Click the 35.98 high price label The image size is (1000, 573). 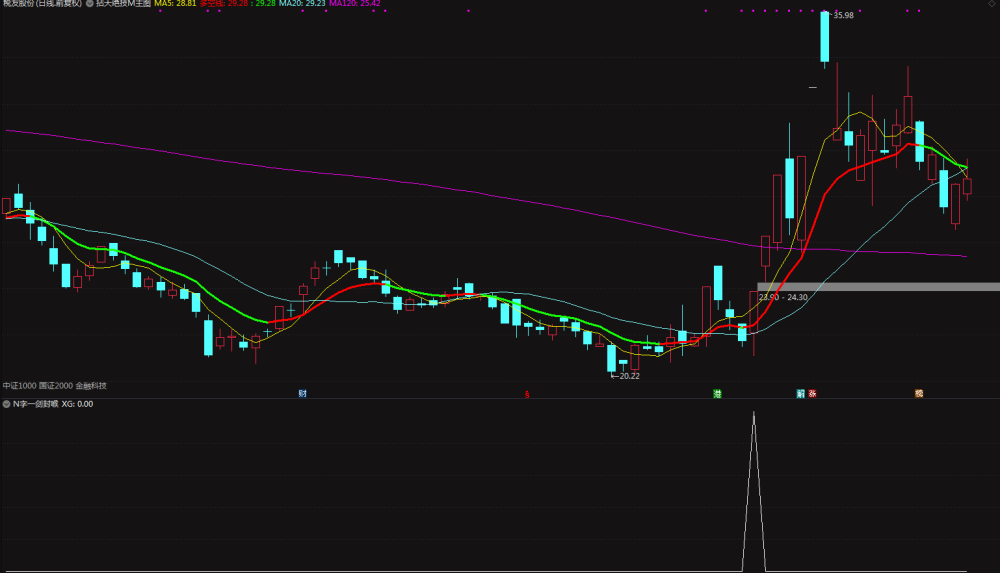[843, 15]
